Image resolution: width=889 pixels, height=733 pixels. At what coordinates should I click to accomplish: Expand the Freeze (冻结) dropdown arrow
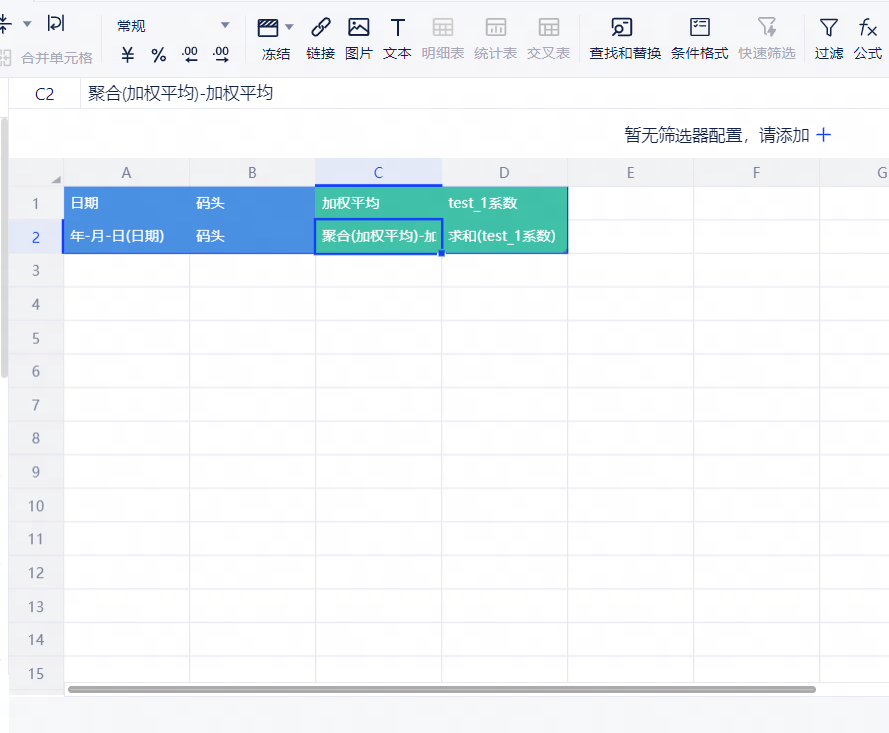(x=290, y=27)
